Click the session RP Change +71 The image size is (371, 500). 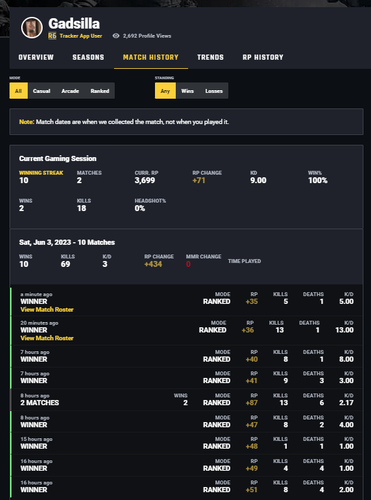[x=199, y=180]
